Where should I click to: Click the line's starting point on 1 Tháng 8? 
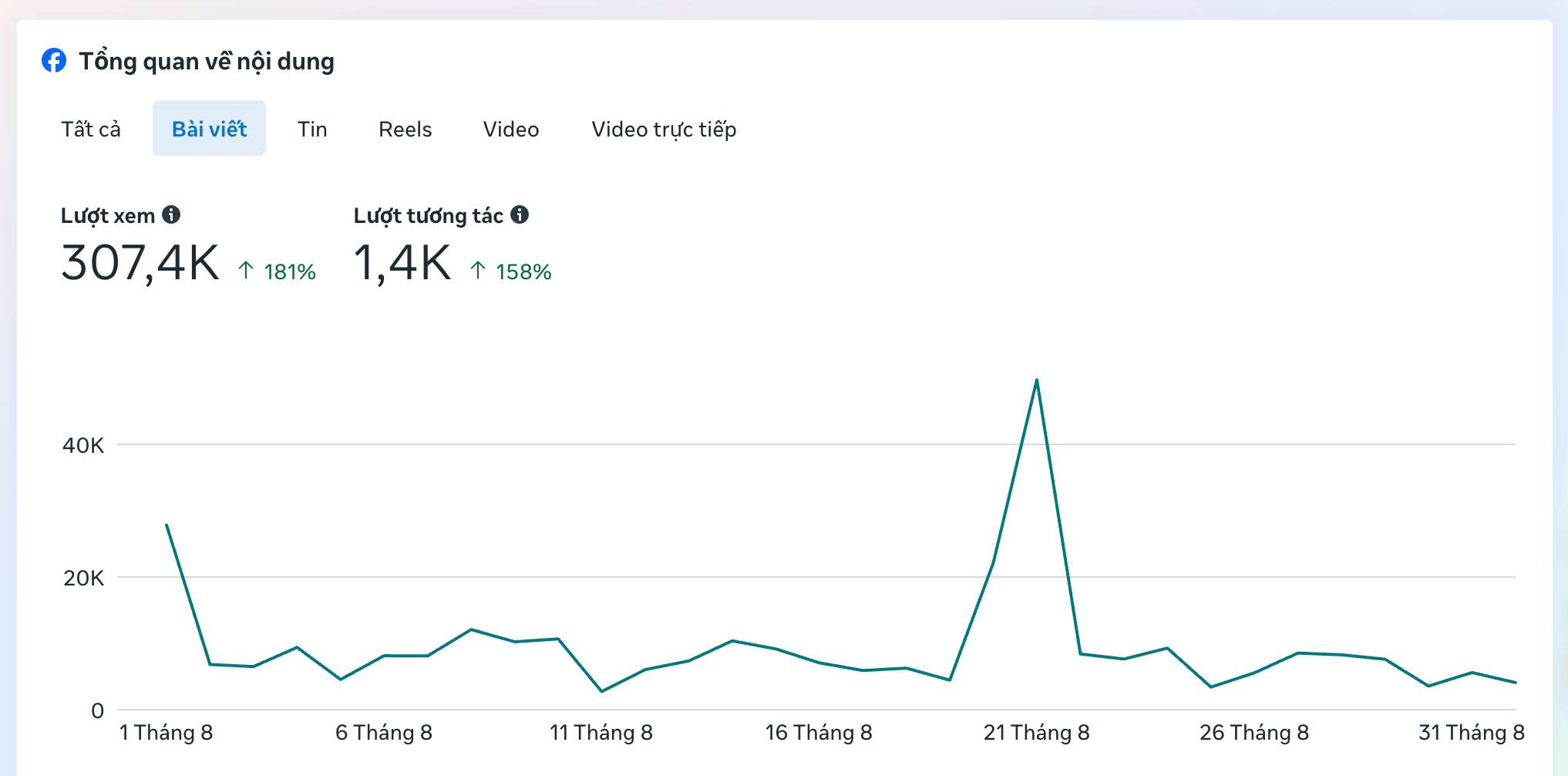pos(167,525)
